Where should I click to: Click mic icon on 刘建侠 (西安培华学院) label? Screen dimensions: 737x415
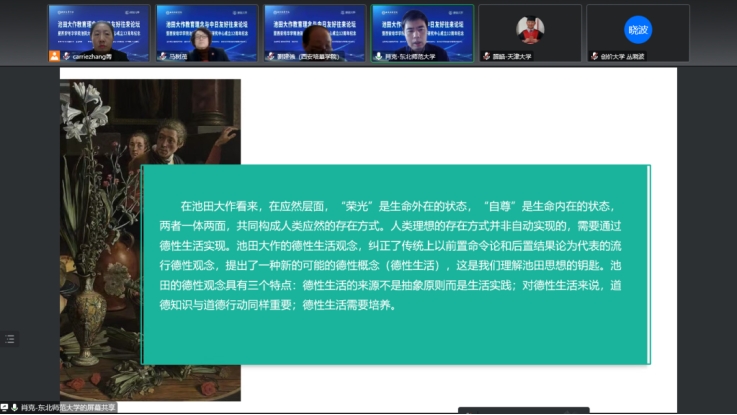coord(270,57)
